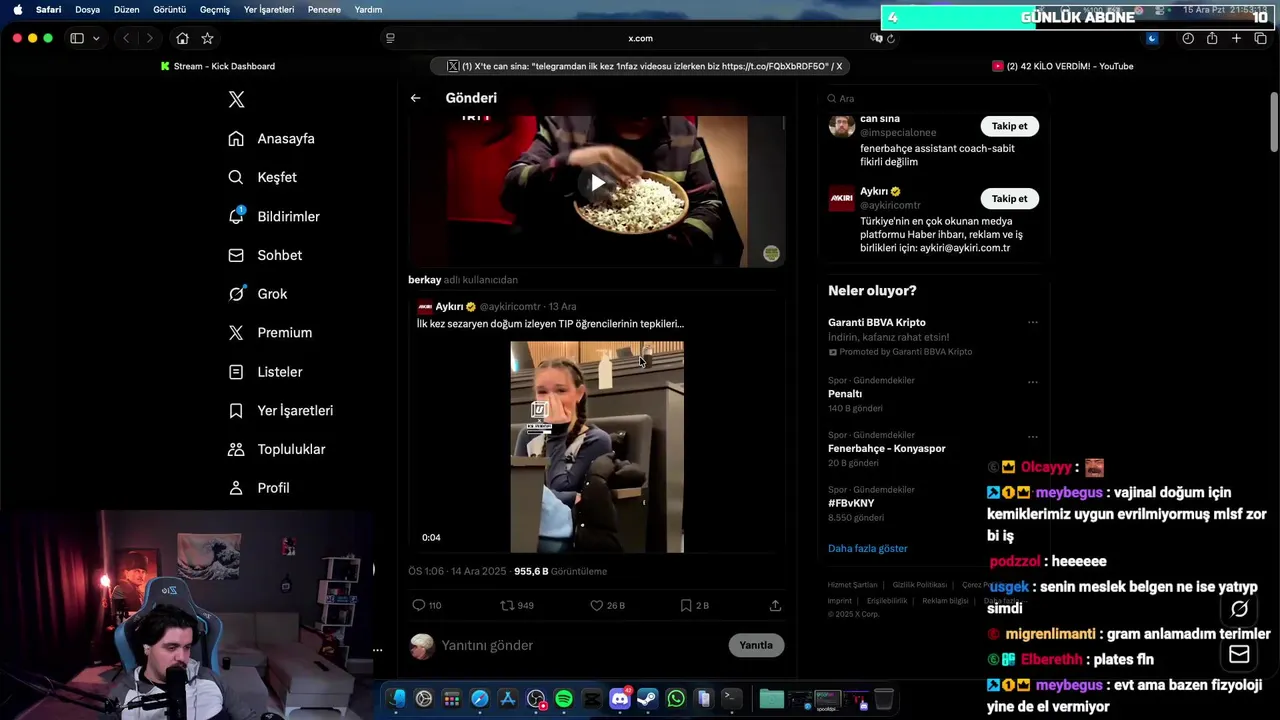This screenshot has width=1280, height=720.
Task: Click the Yanıtını gönder reply field
Action: tap(580, 645)
